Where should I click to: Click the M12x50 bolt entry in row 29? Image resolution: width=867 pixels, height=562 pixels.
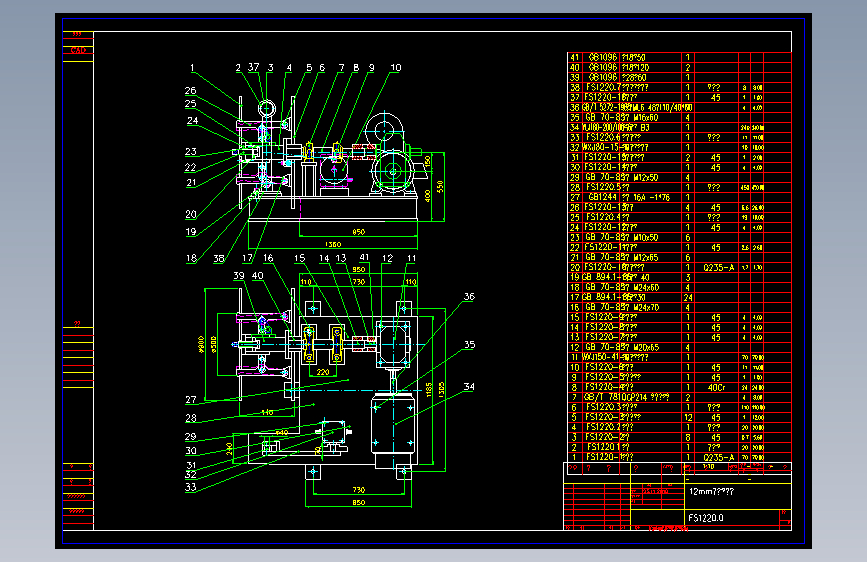pos(621,178)
